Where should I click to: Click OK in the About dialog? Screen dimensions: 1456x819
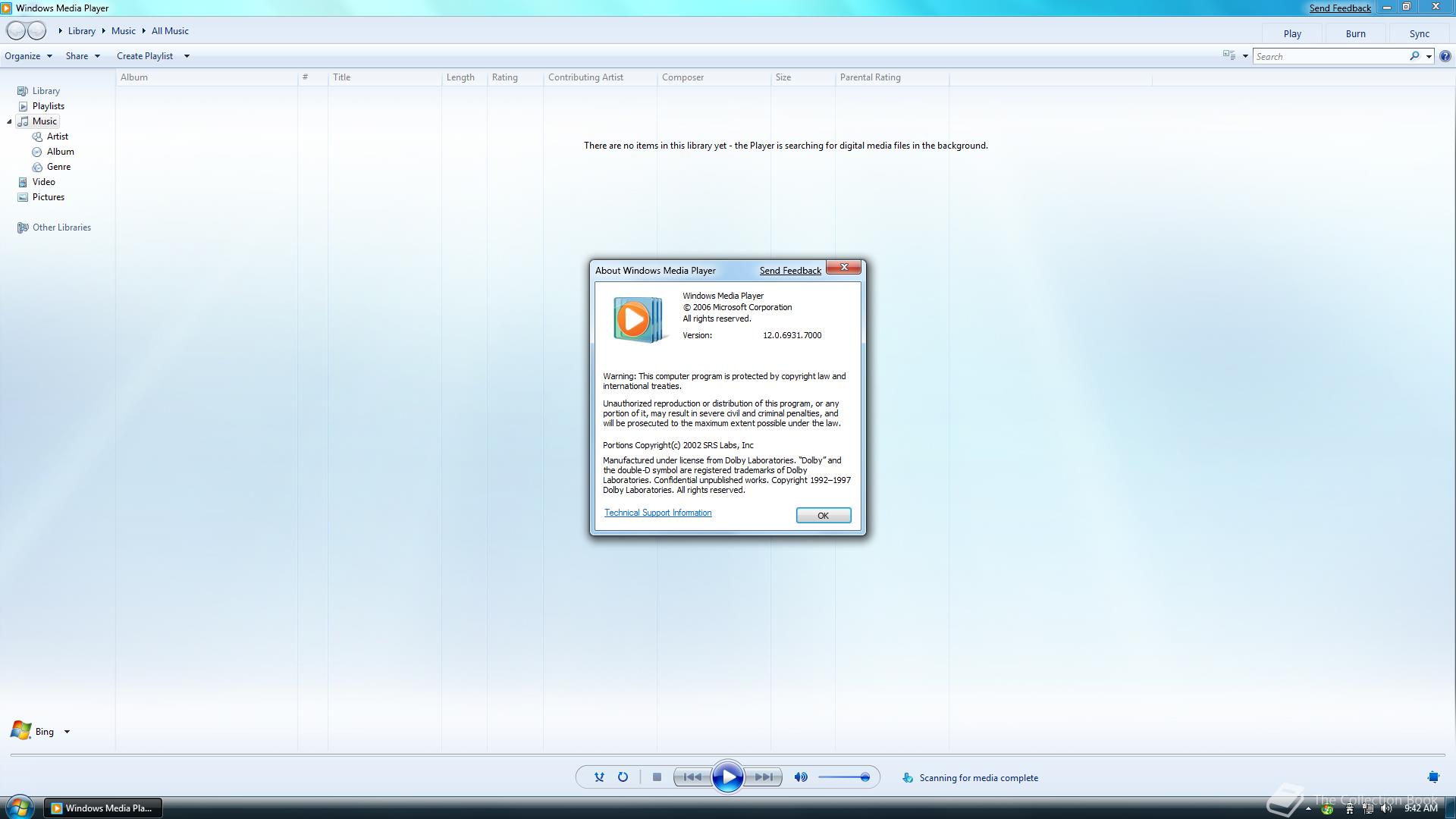(824, 516)
